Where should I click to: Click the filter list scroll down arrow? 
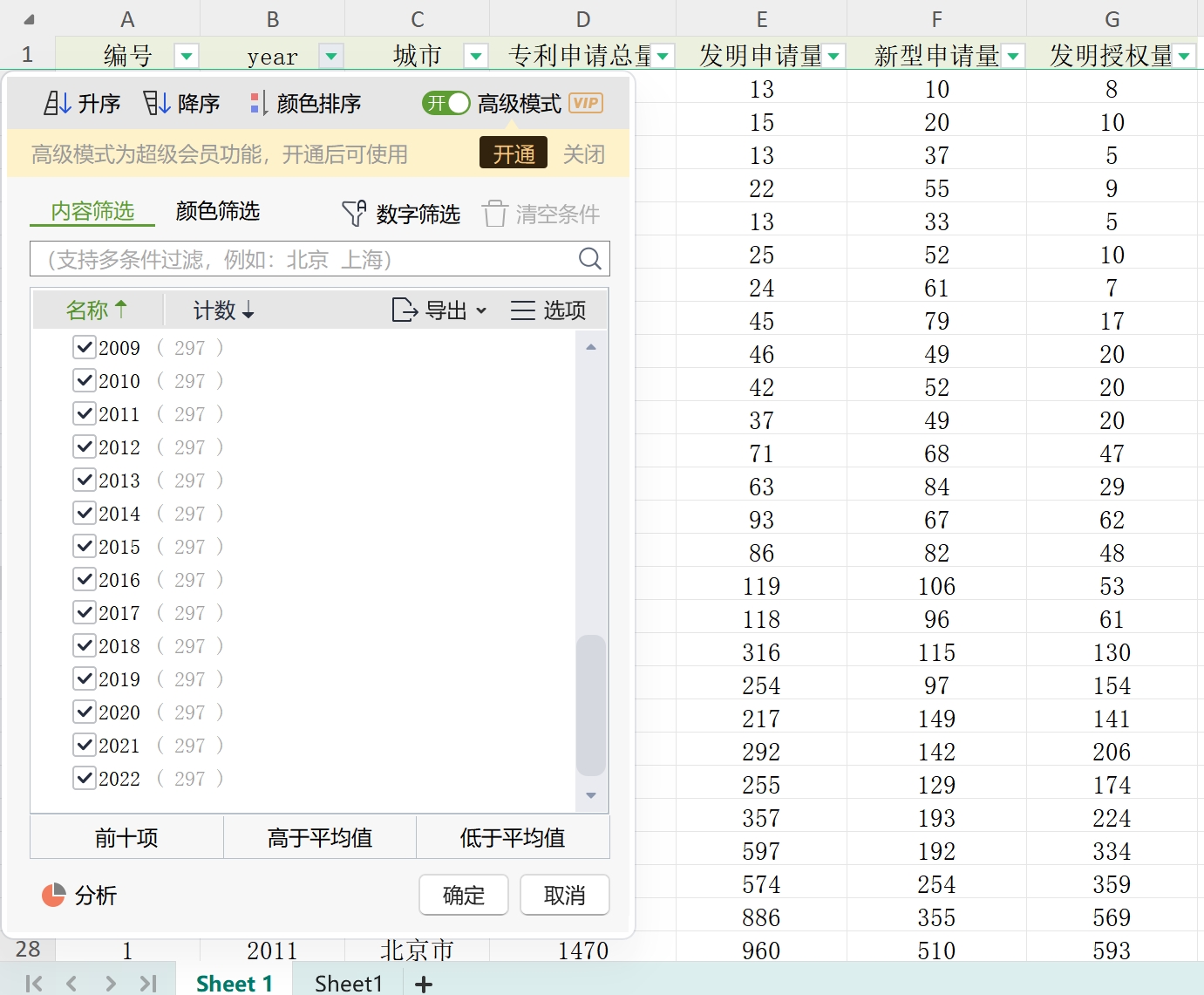pos(591,795)
